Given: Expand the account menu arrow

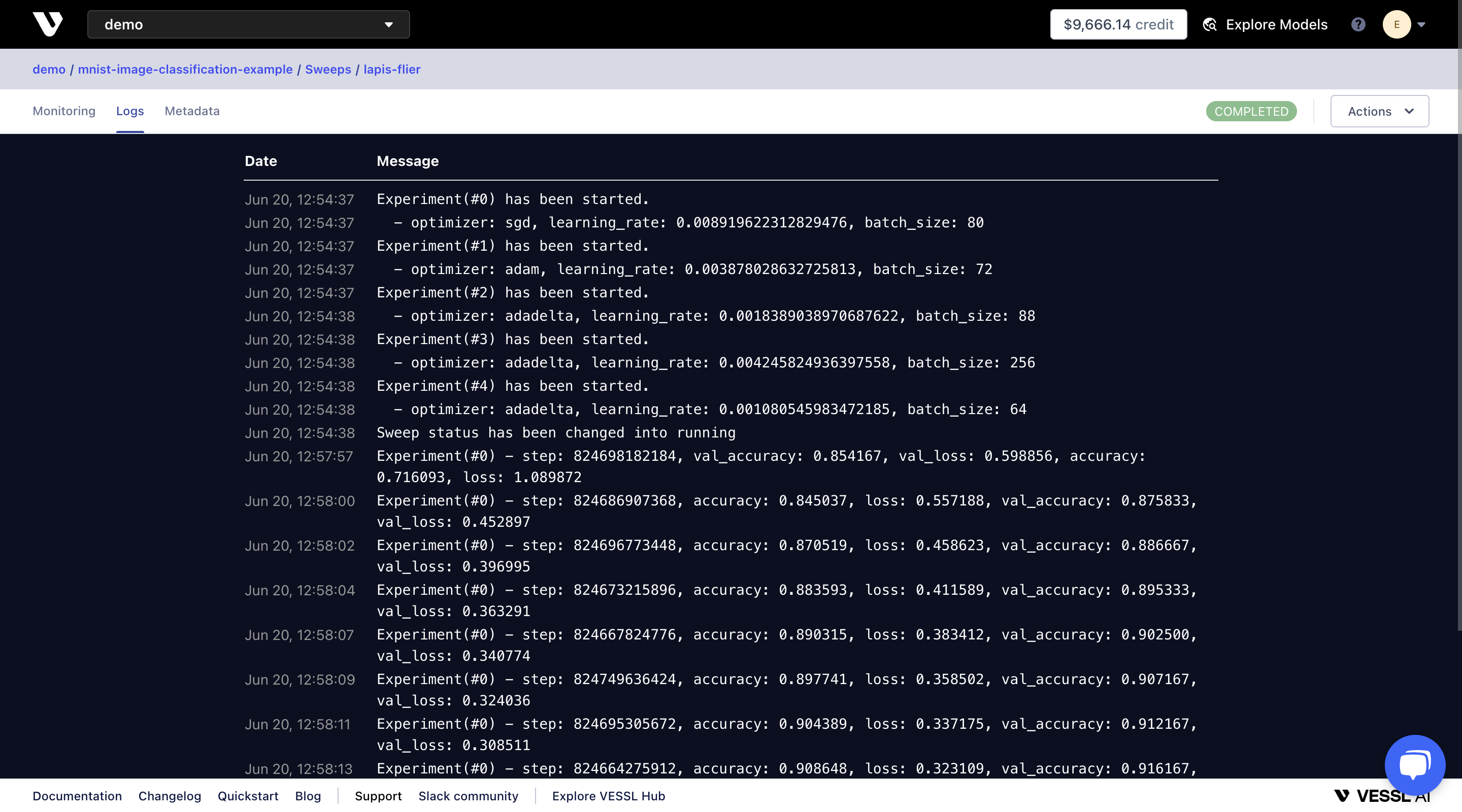Looking at the screenshot, I should click(x=1421, y=24).
